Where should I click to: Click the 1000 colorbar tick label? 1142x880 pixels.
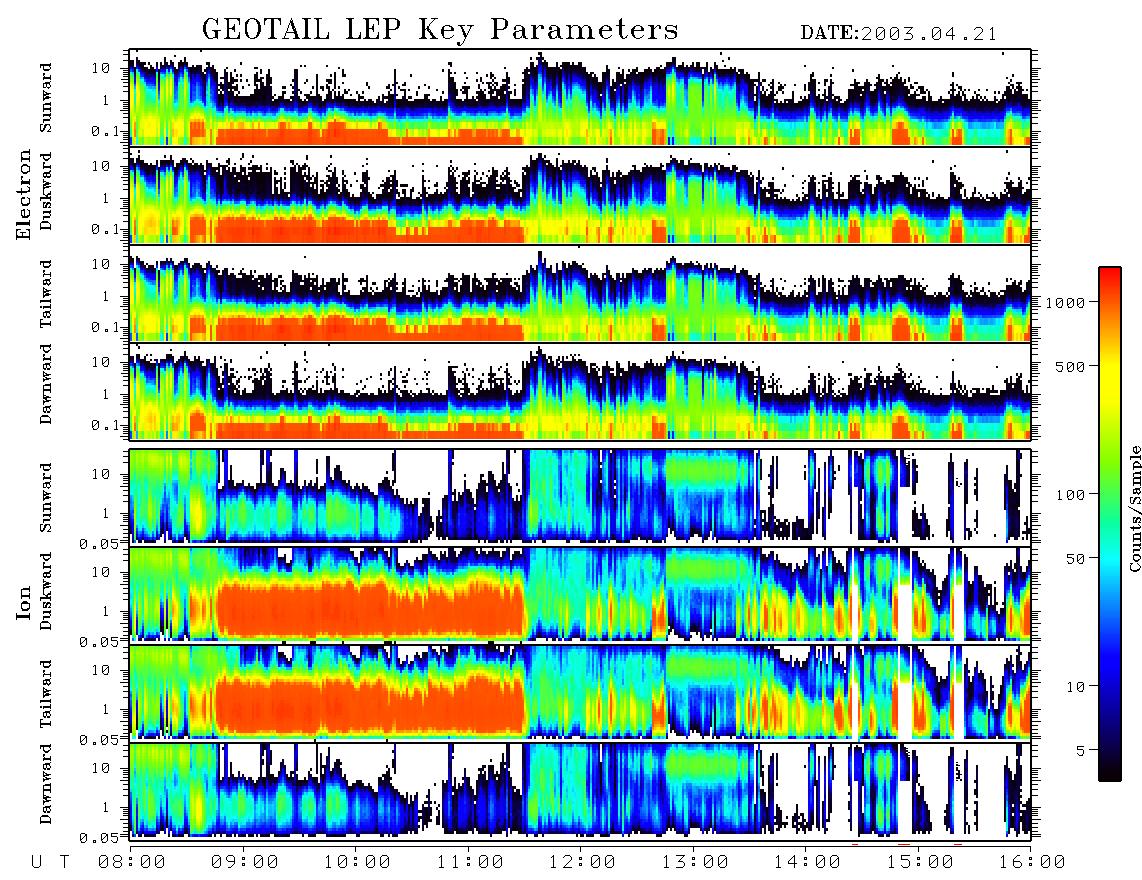click(1066, 302)
